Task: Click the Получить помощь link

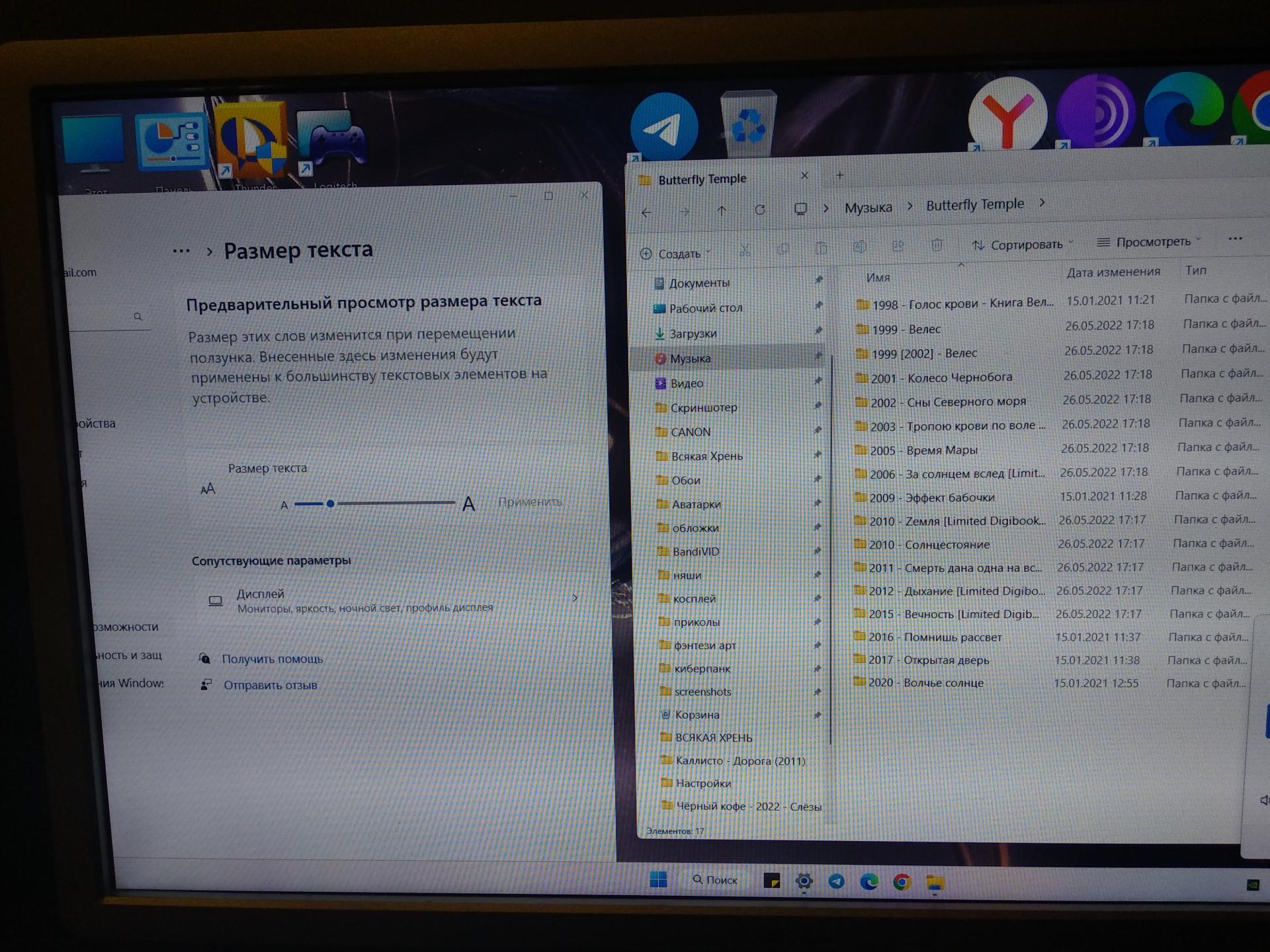Action: click(x=273, y=659)
